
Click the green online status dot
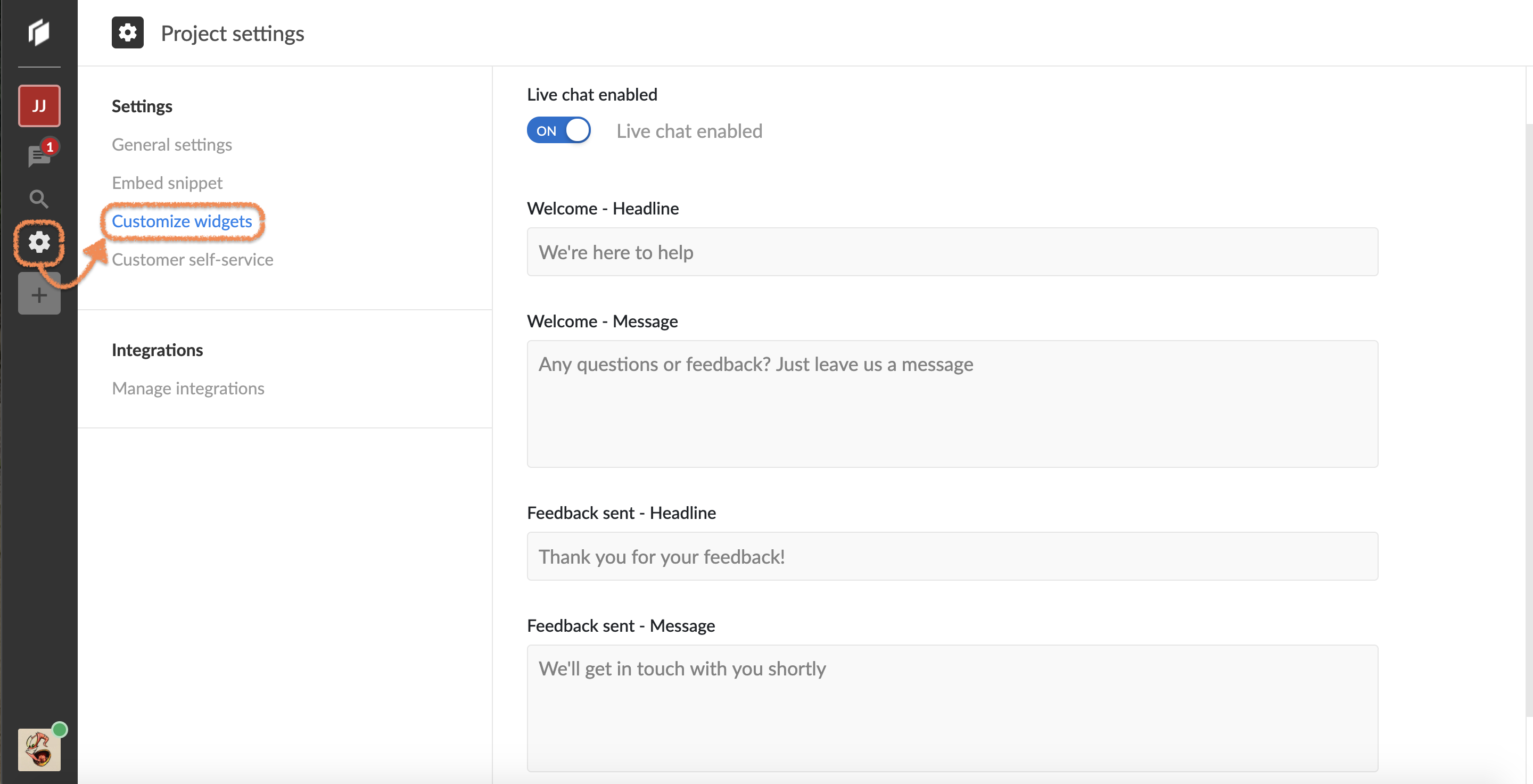pos(60,729)
